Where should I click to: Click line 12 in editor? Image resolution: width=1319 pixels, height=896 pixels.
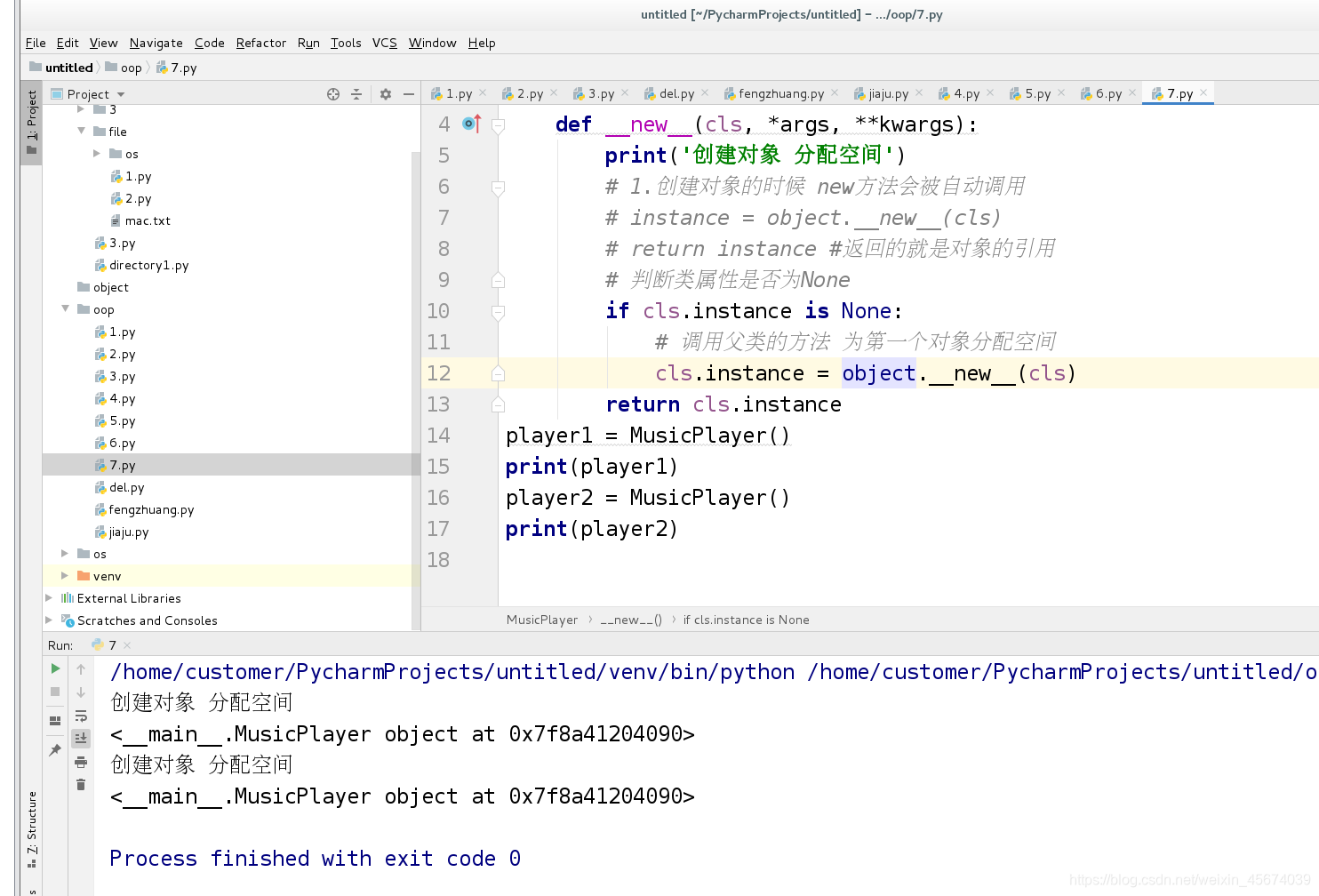[870, 373]
